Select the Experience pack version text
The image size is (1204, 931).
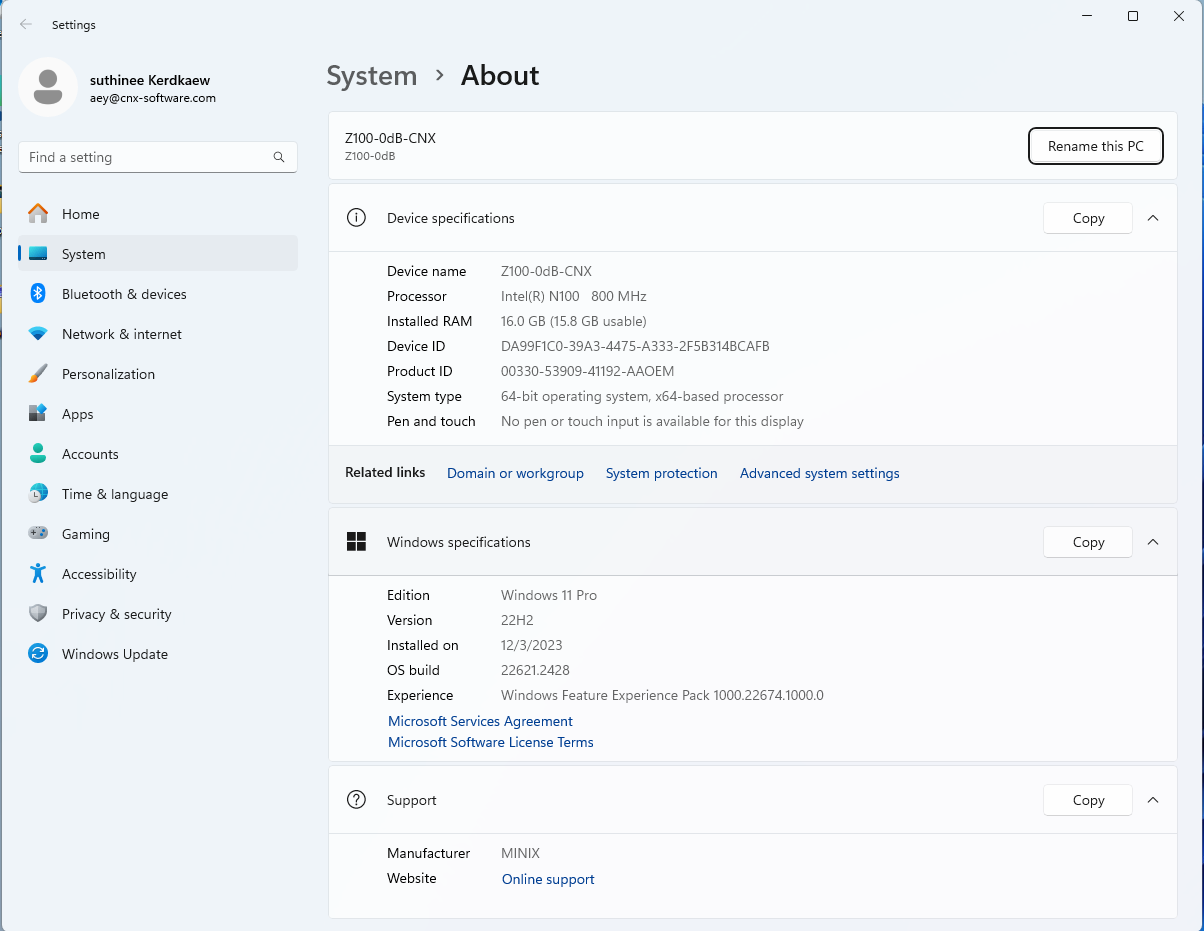pos(662,695)
